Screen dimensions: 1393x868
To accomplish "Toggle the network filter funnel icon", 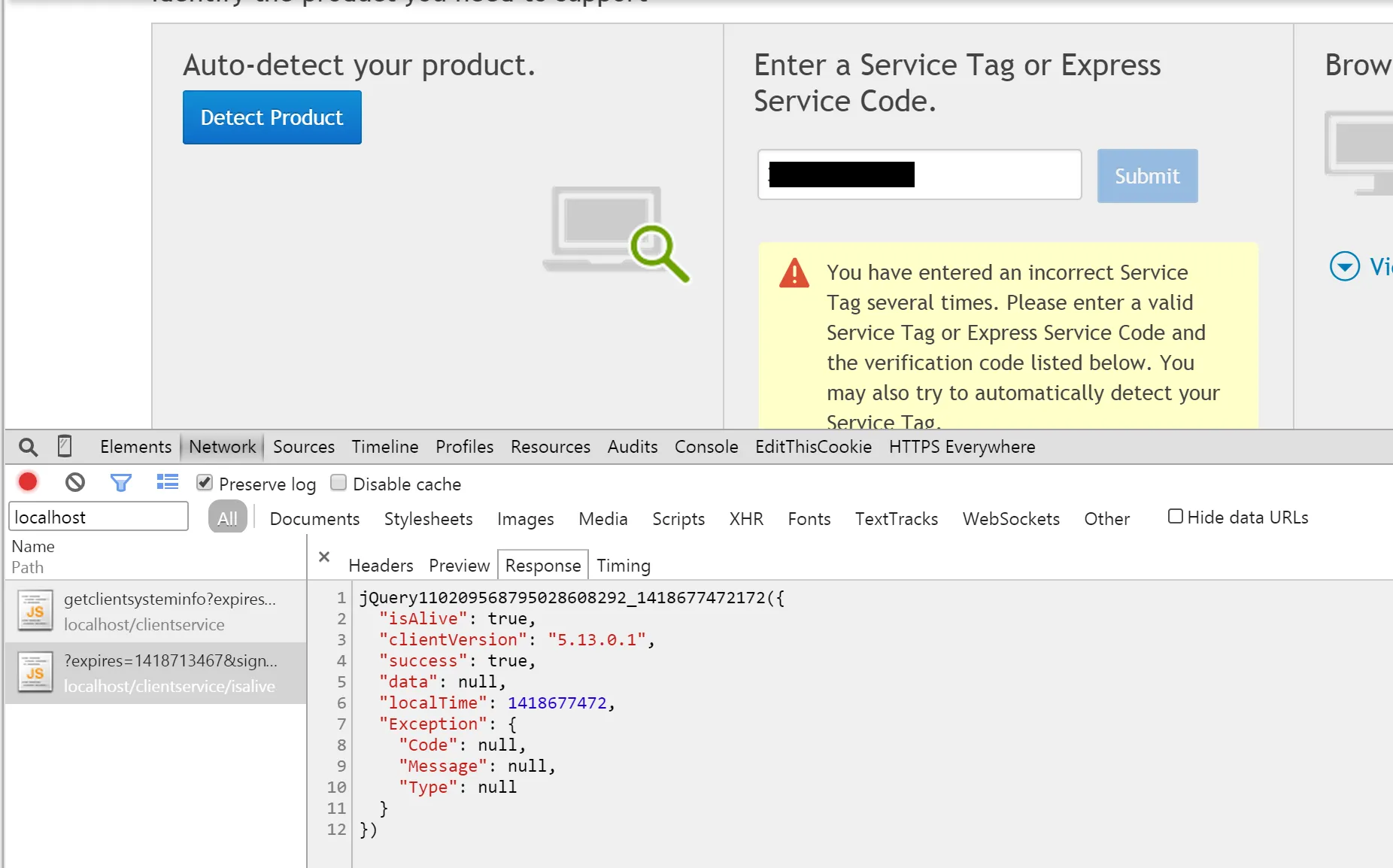I will [120, 483].
